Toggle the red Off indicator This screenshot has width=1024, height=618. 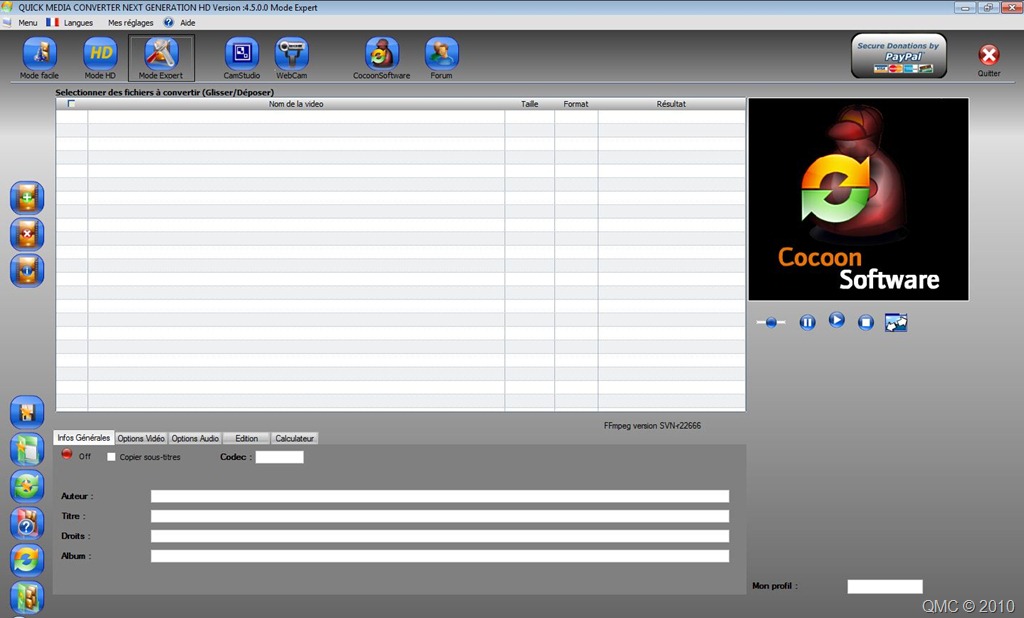67,454
